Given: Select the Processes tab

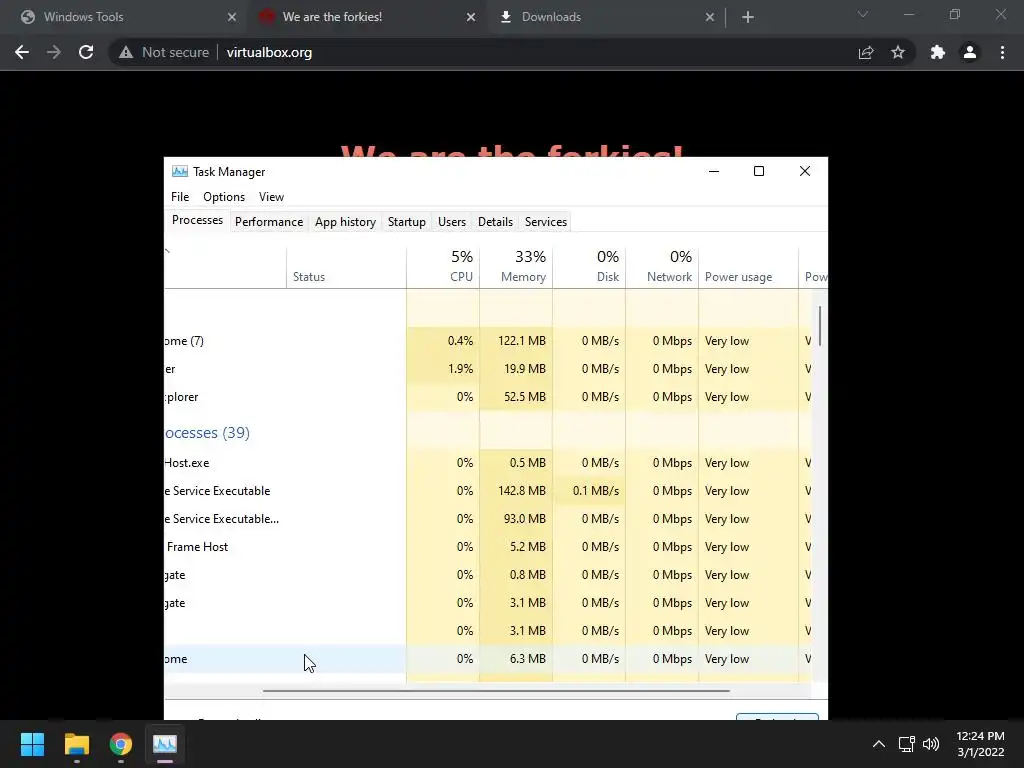Looking at the screenshot, I should (x=197, y=220).
